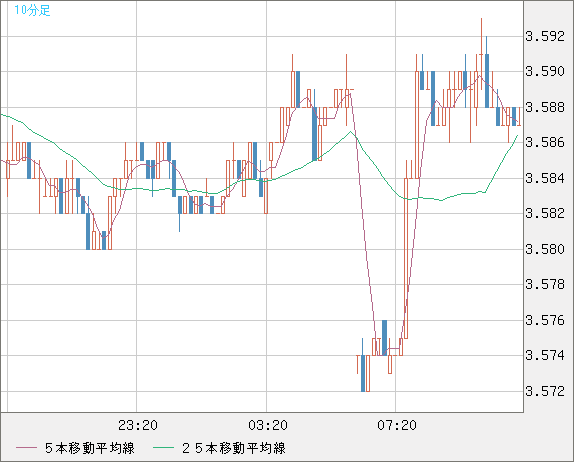This screenshot has height=462, width=574.
Task: Select the 3.574 price axis label
Action: pyautogui.click(x=545, y=355)
